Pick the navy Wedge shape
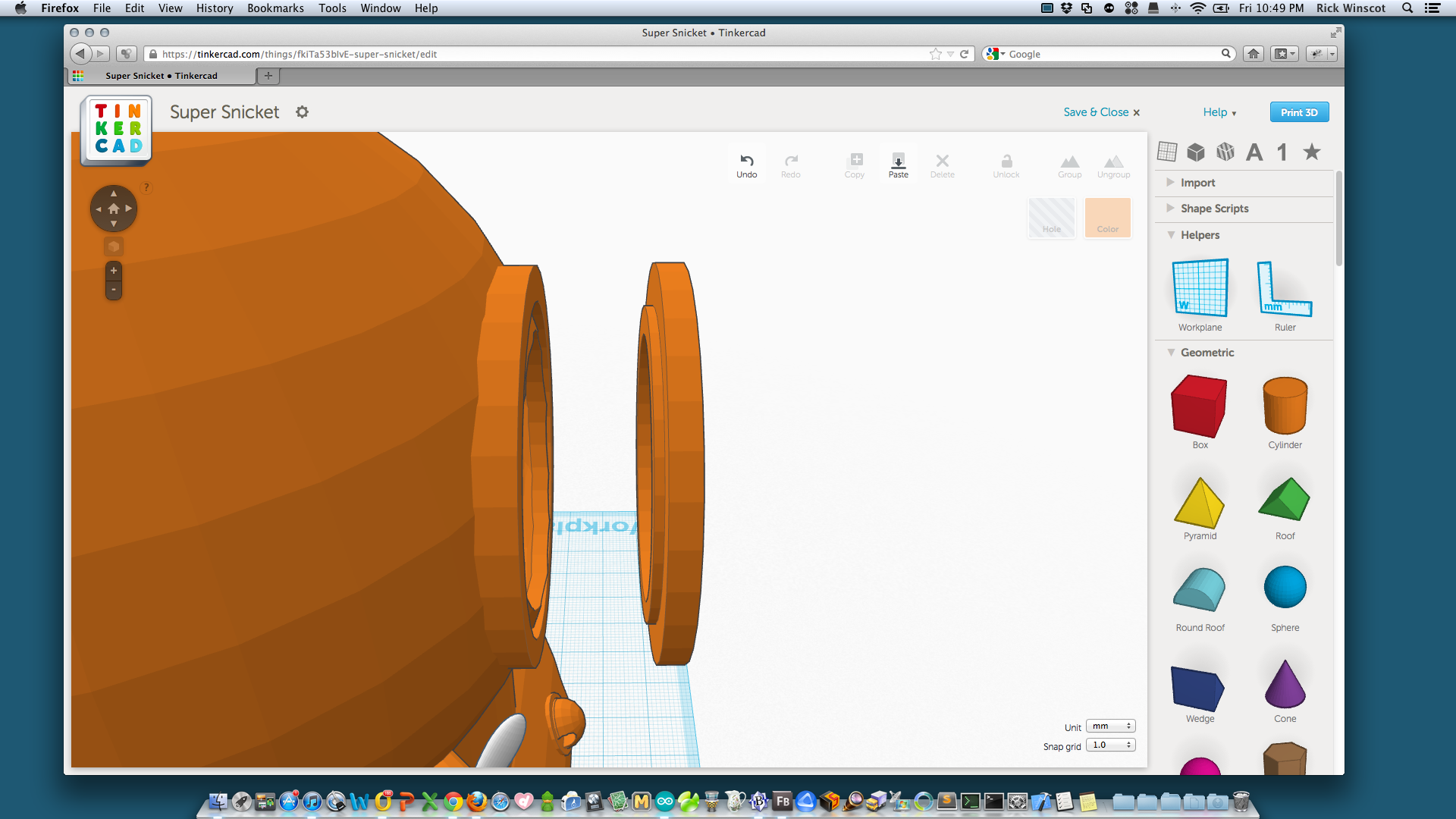This screenshot has width=1456, height=819. click(1198, 688)
